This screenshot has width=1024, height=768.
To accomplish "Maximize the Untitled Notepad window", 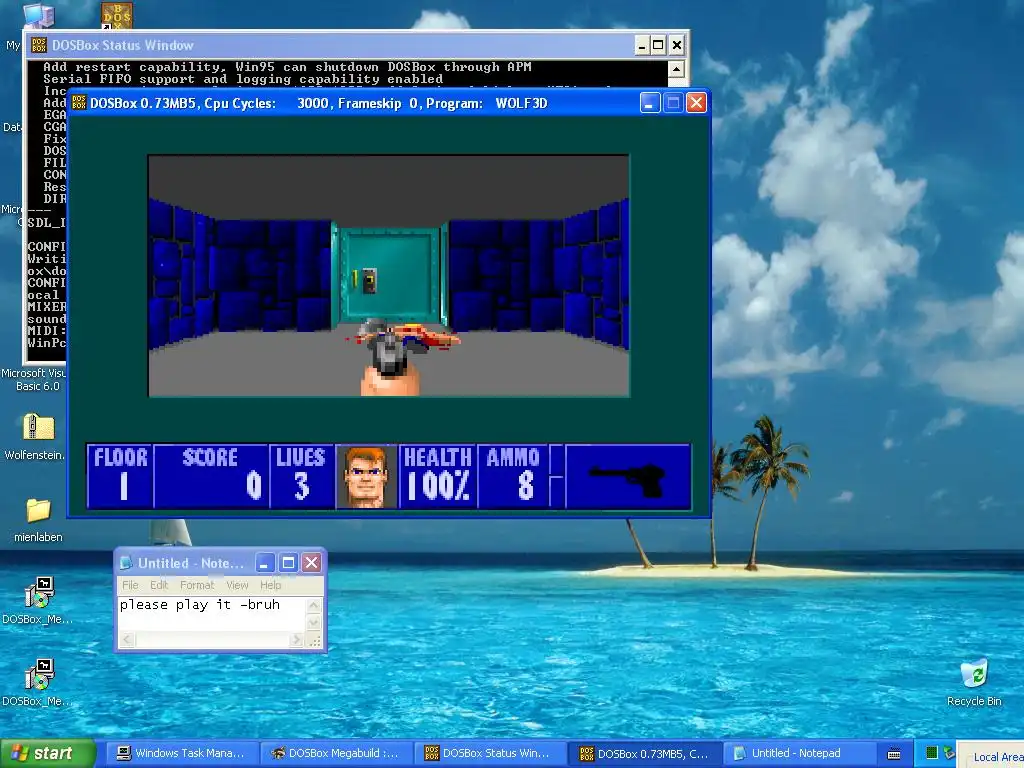I will pyautogui.click(x=288, y=563).
